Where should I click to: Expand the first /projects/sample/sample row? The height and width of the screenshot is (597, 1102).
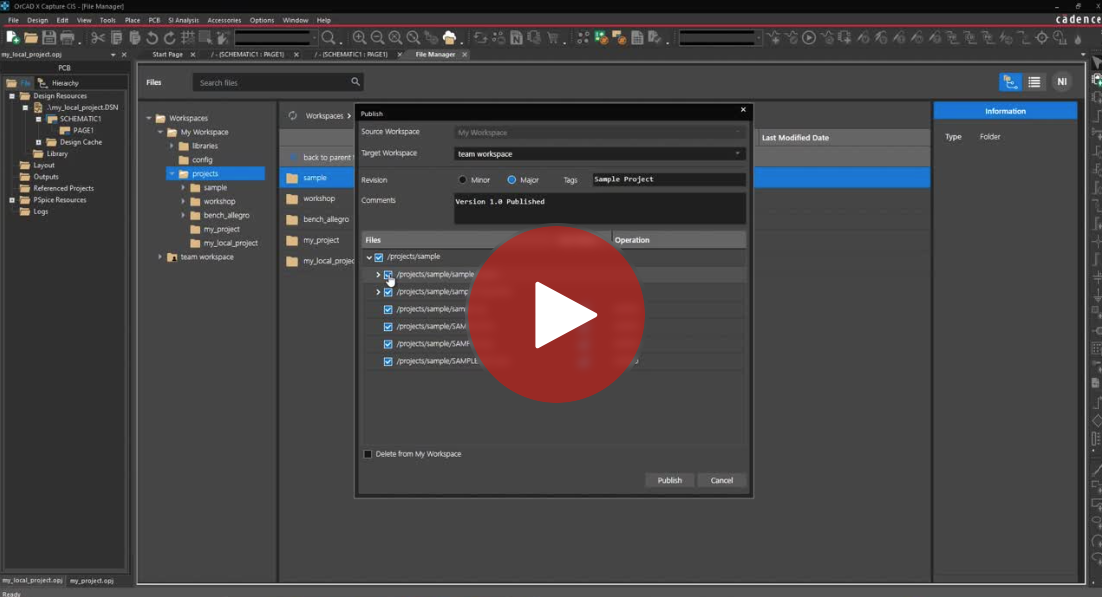click(x=378, y=275)
